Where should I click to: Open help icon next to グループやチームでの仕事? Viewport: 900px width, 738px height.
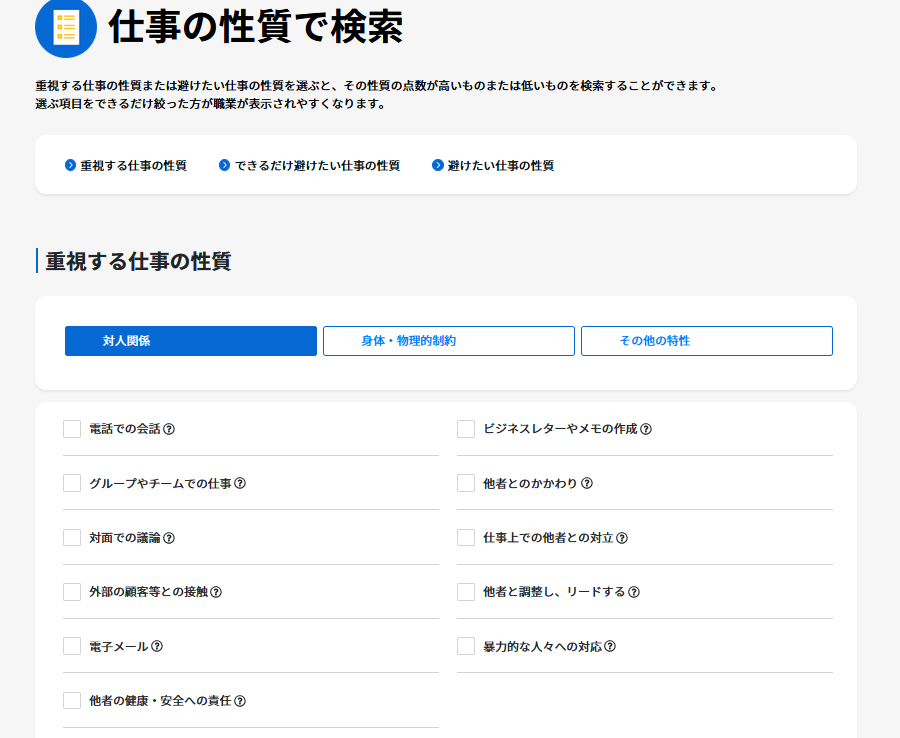click(x=240, y=483)
